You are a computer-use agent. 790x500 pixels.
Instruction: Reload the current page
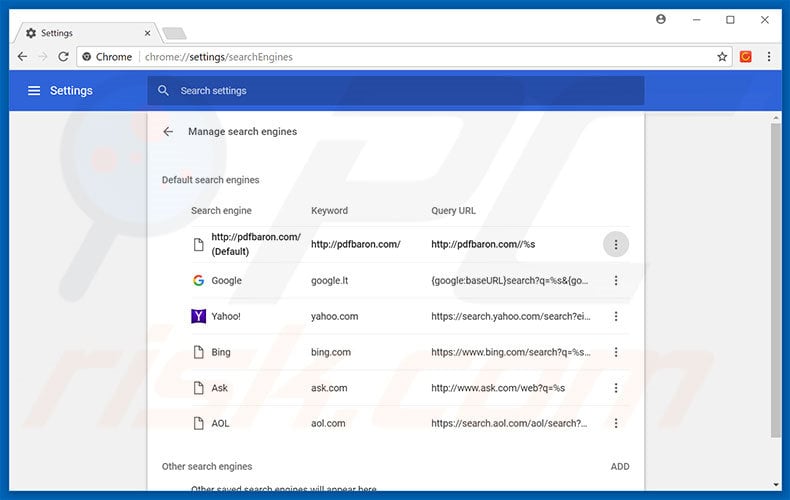[63, 57]
